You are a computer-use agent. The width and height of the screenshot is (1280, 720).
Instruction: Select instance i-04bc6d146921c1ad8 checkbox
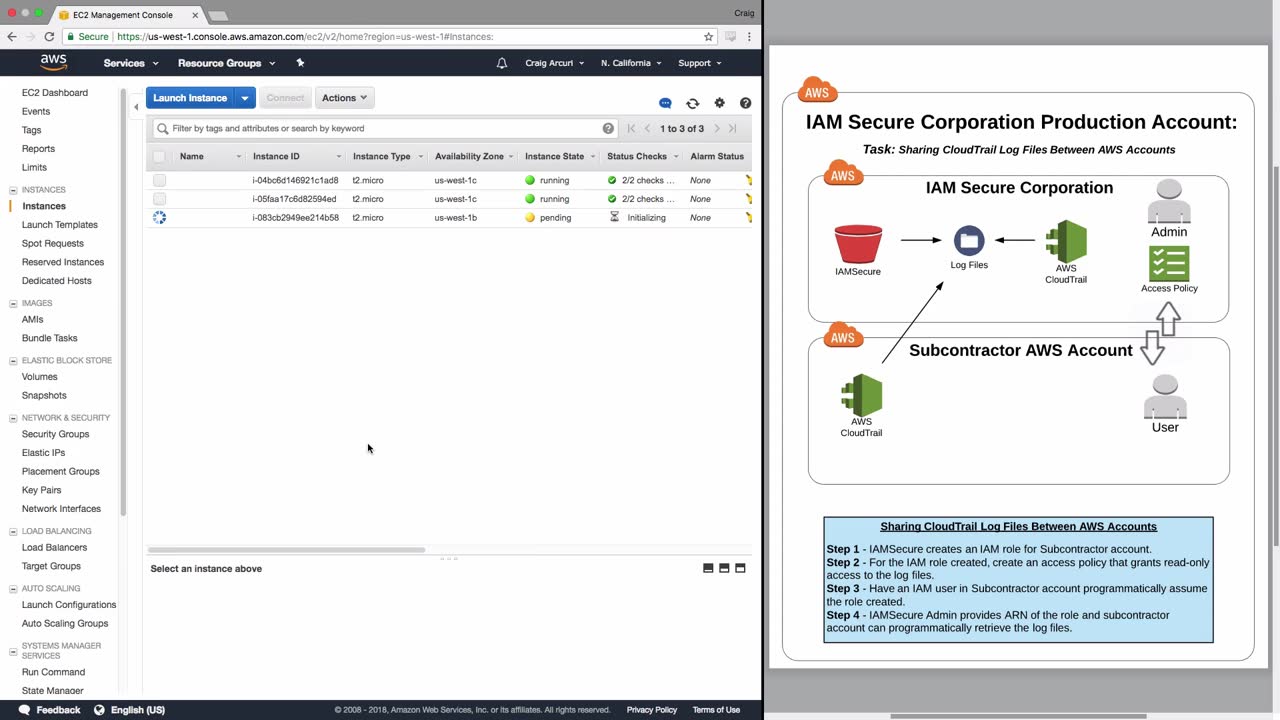(x=159, y=180)
